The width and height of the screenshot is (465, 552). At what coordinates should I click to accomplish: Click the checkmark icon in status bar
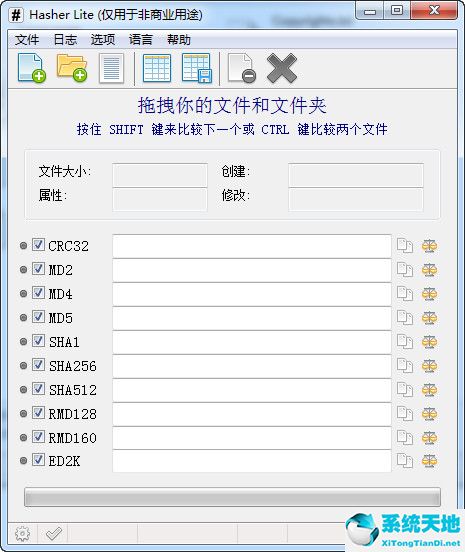point(54,534)
